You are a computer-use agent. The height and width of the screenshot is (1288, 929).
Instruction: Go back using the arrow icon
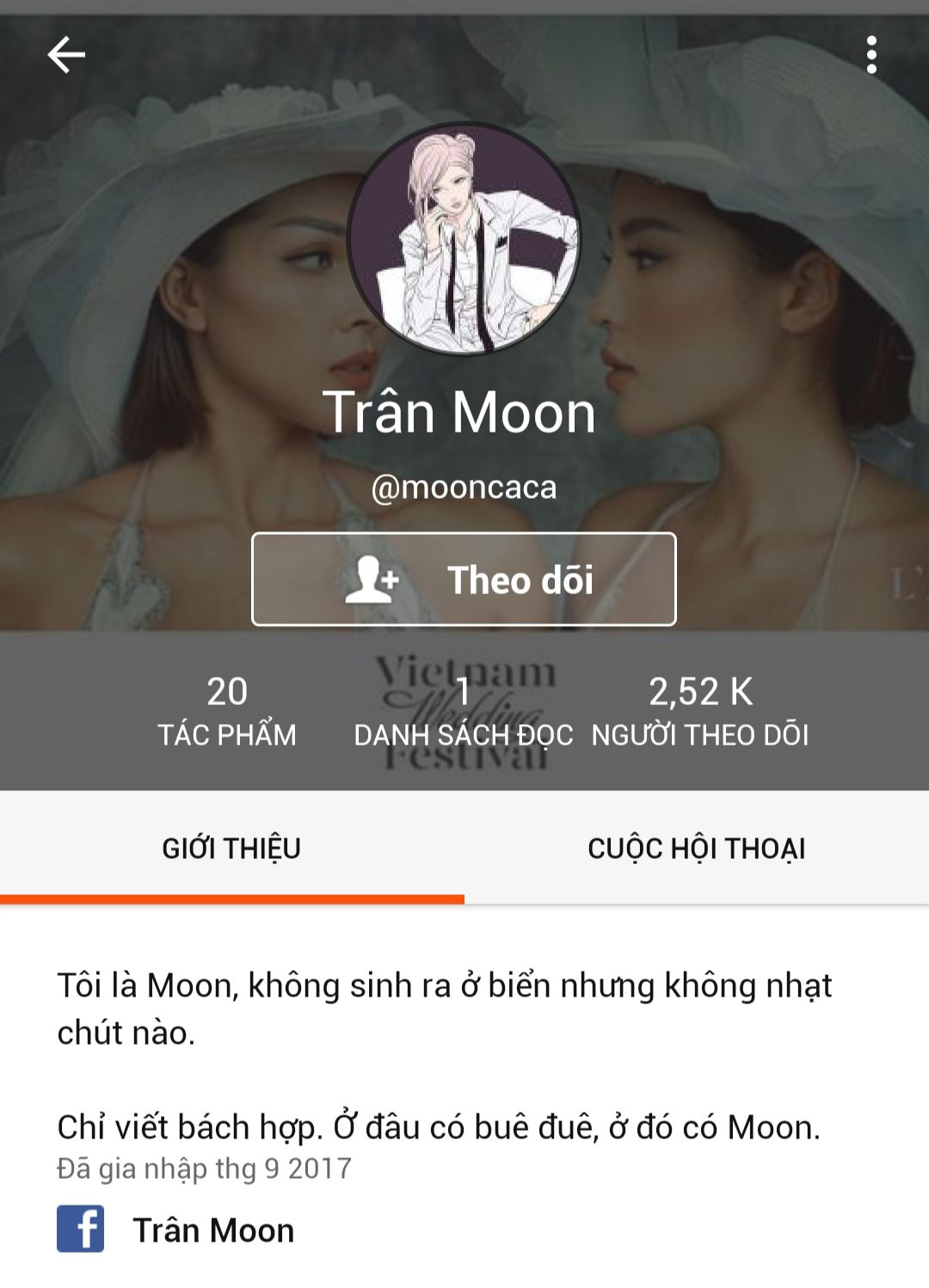click(x=66, y=56)
